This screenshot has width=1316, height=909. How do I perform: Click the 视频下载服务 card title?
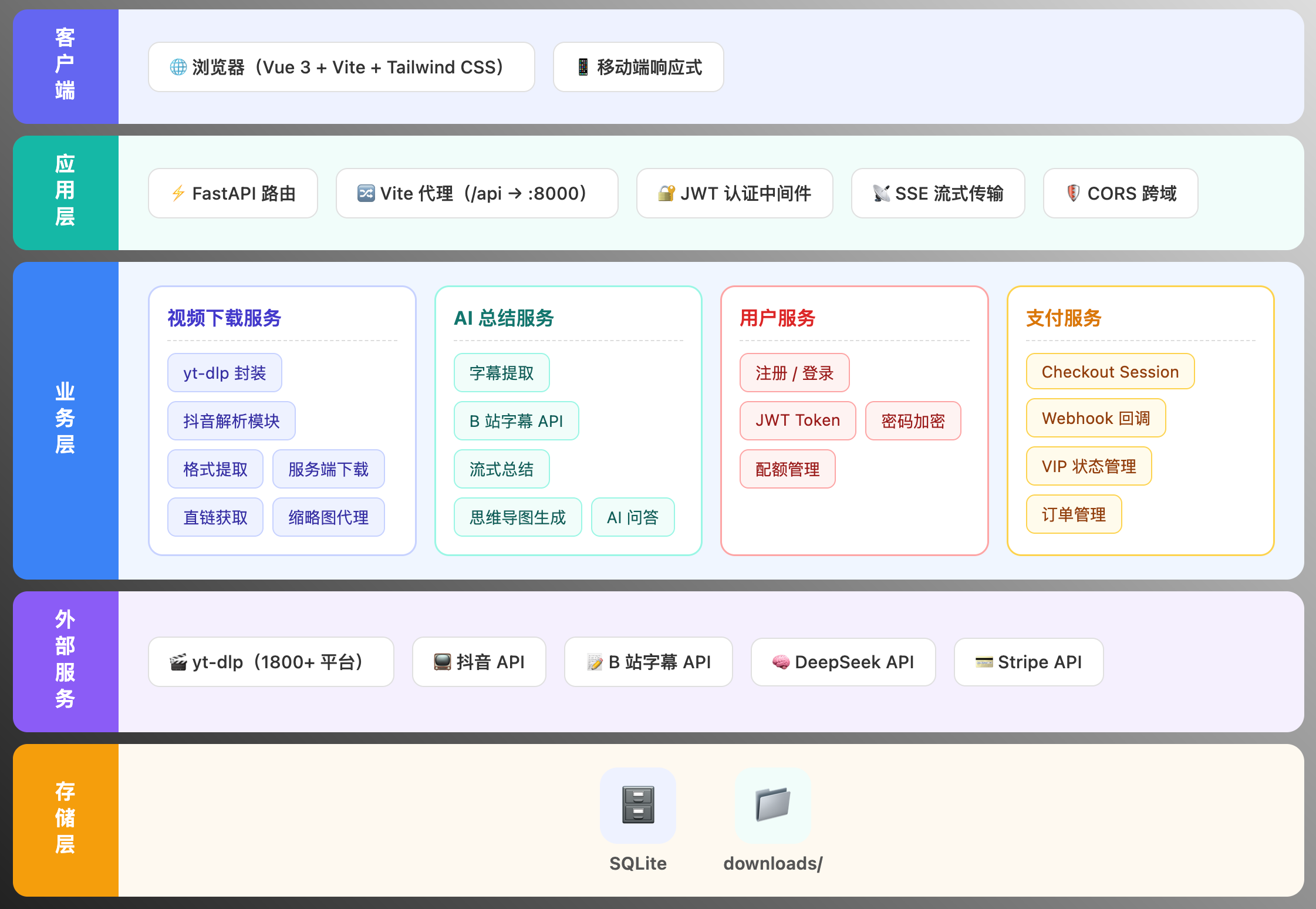[224, 318]
